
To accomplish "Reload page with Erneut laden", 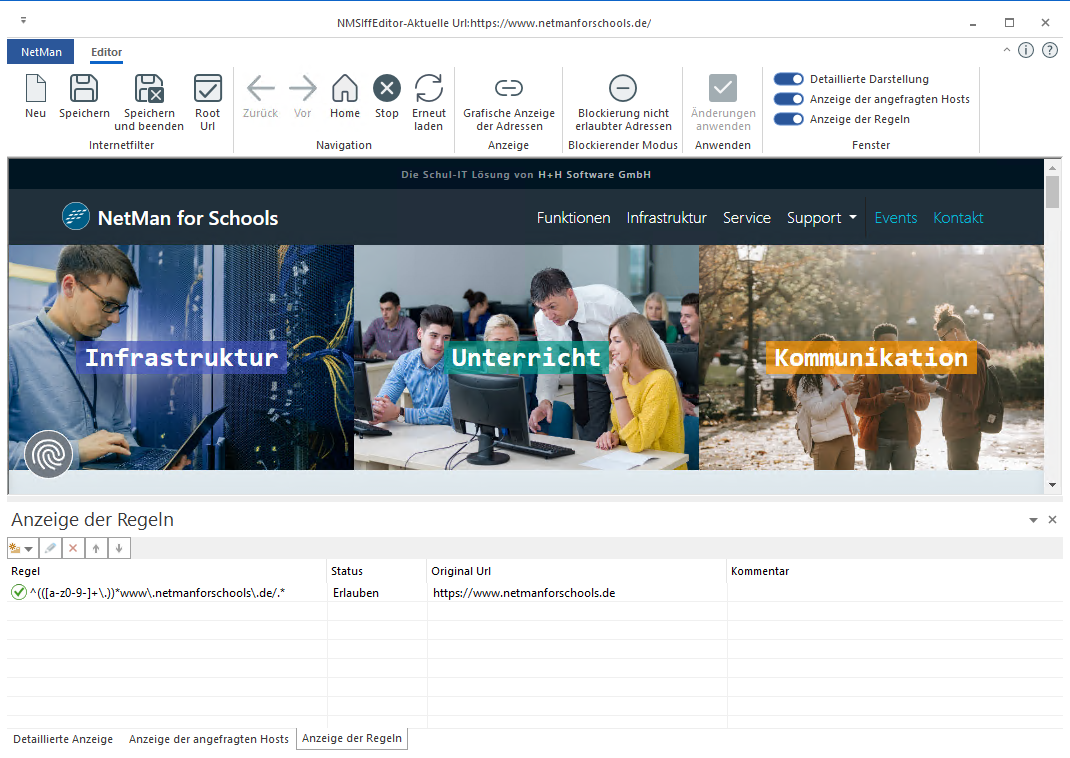I will (x=428, y=89).
